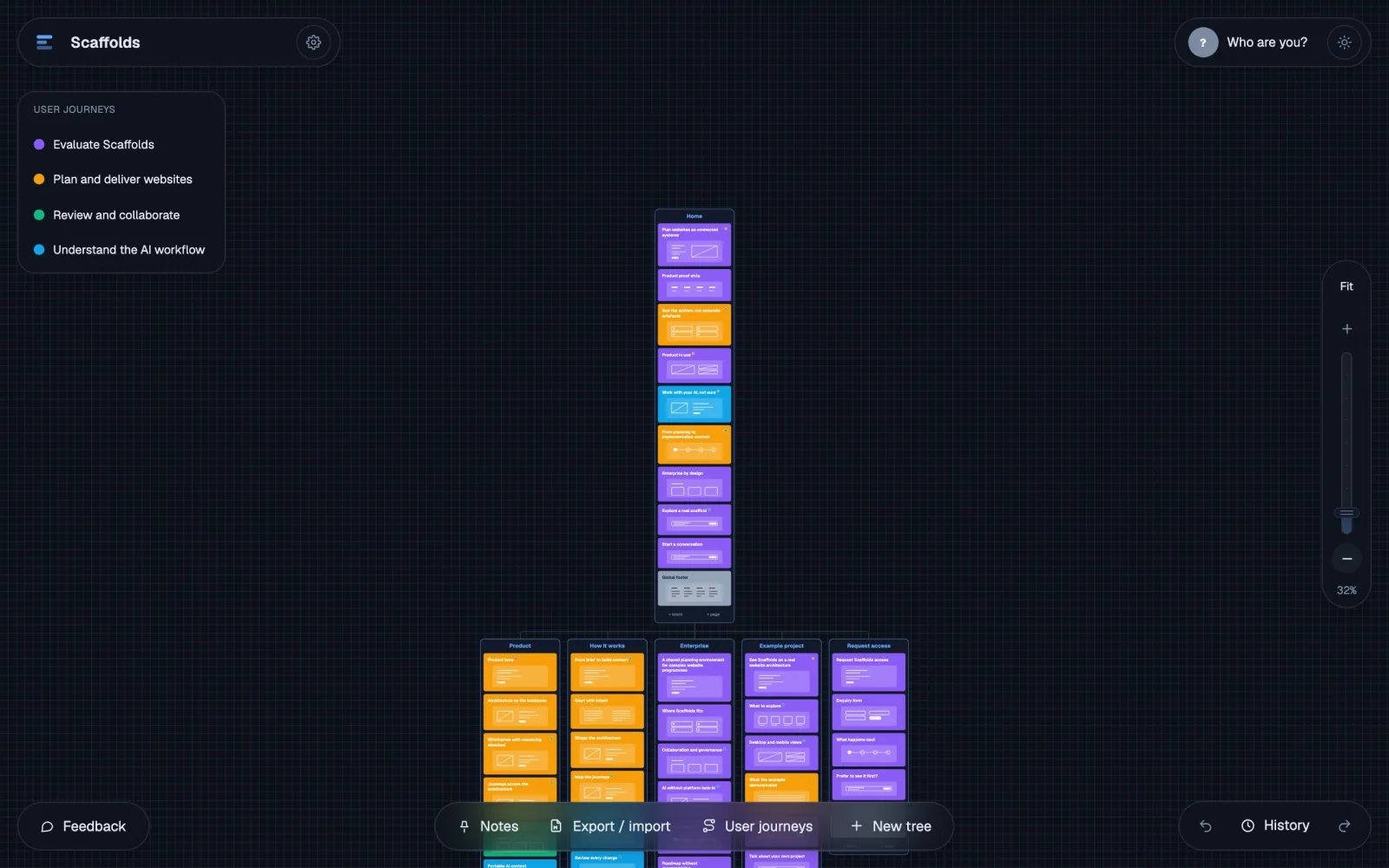The height and width of the screenshot is (868, 1389).
Task: Click the 32% zoom level readout
Action: pyautogui.click(x=1346, y=590)
